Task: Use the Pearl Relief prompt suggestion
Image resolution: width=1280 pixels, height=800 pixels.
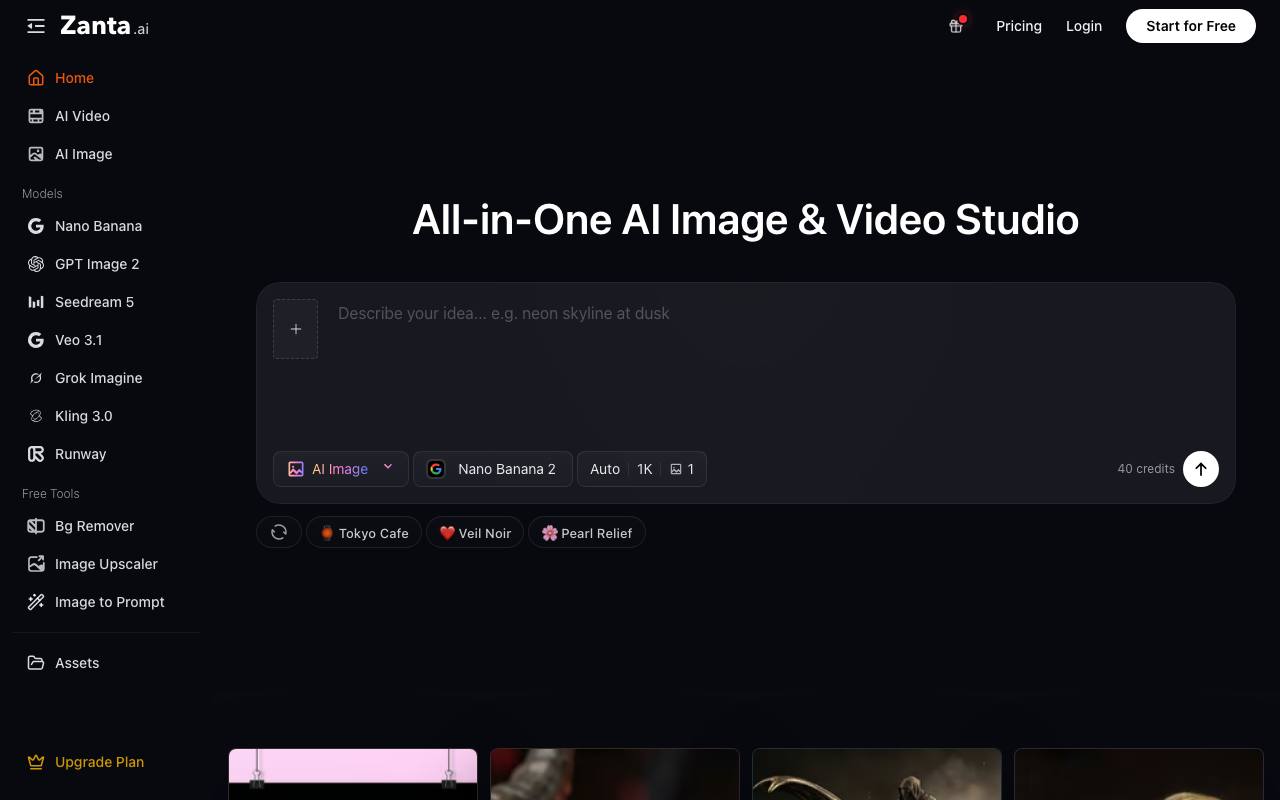Action: click(x=587, y=533)
